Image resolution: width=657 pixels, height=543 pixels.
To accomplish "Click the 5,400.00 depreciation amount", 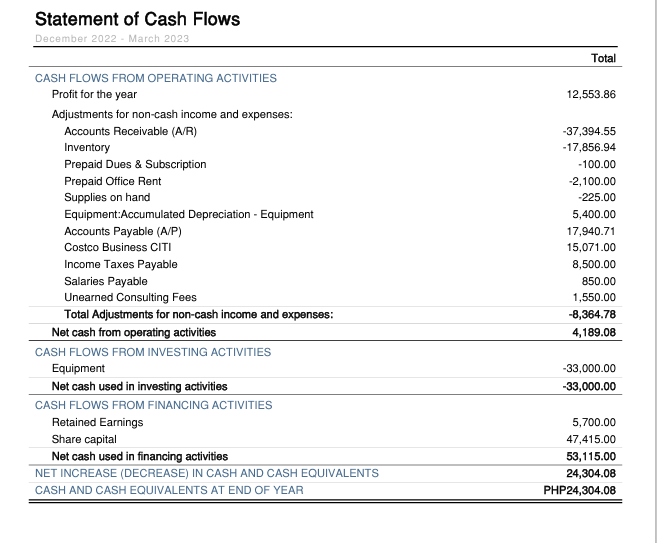I will point(594,214).
